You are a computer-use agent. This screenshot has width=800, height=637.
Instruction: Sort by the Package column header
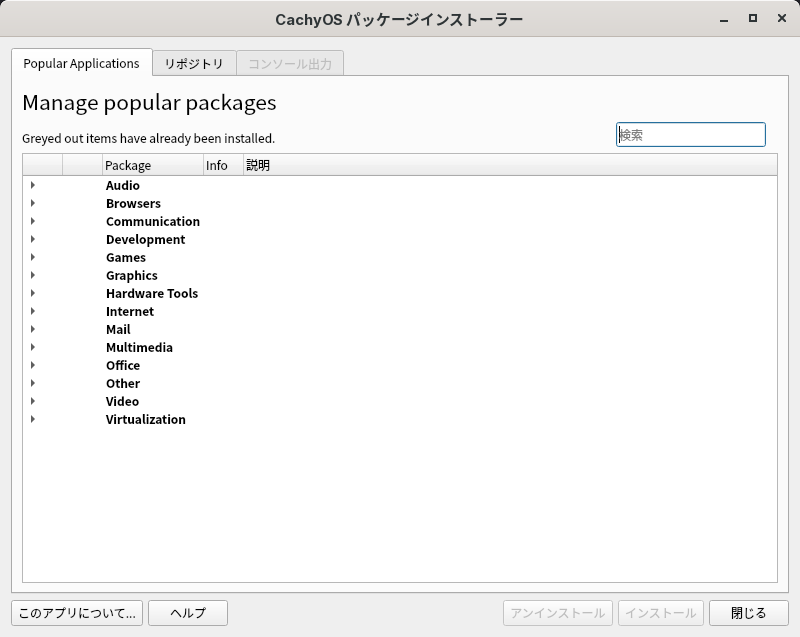point(153,165)
